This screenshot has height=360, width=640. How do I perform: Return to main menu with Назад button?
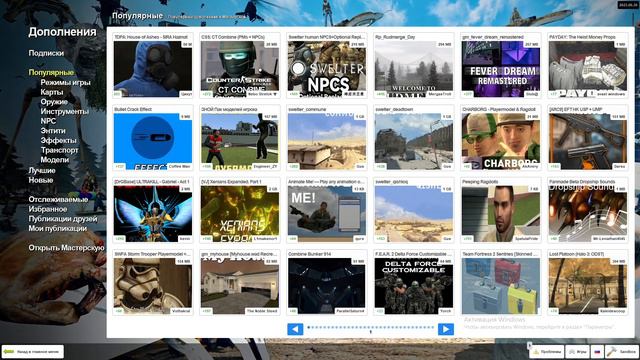33,351
